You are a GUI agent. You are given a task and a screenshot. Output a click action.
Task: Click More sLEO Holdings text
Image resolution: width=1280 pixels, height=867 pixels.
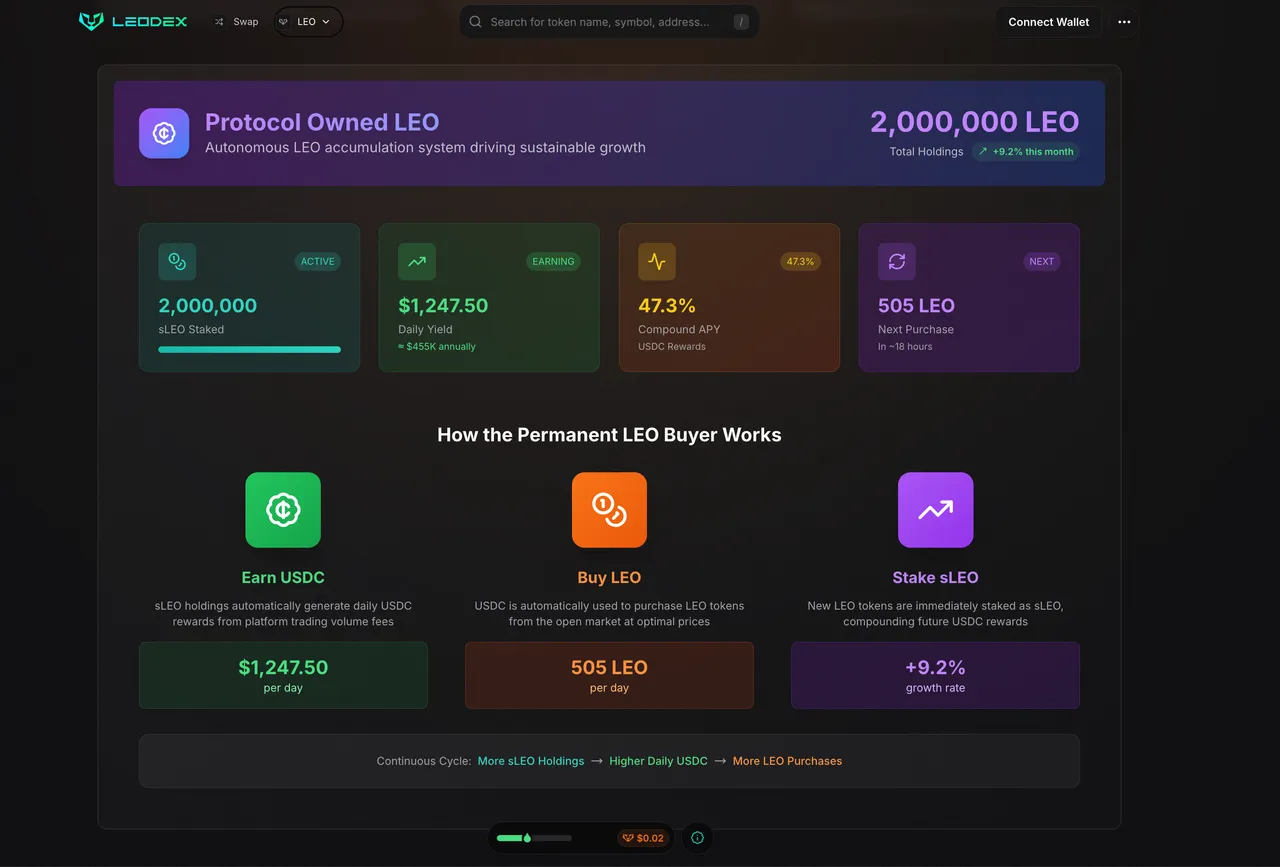(531, 761)
